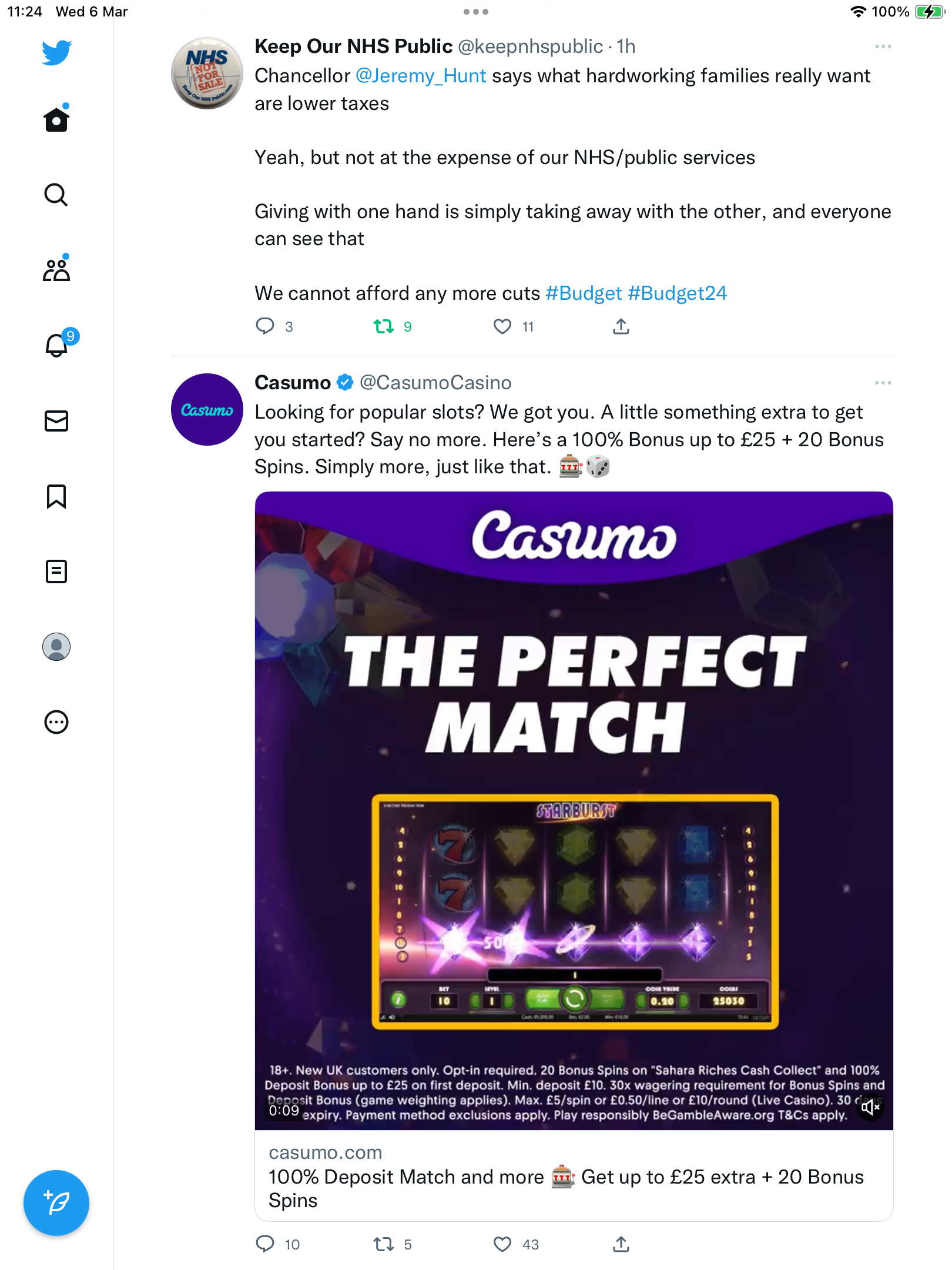Open Search from sidebar
Image resolution: width=952 pixels, height=1270 pixels.
click(56, 195)
